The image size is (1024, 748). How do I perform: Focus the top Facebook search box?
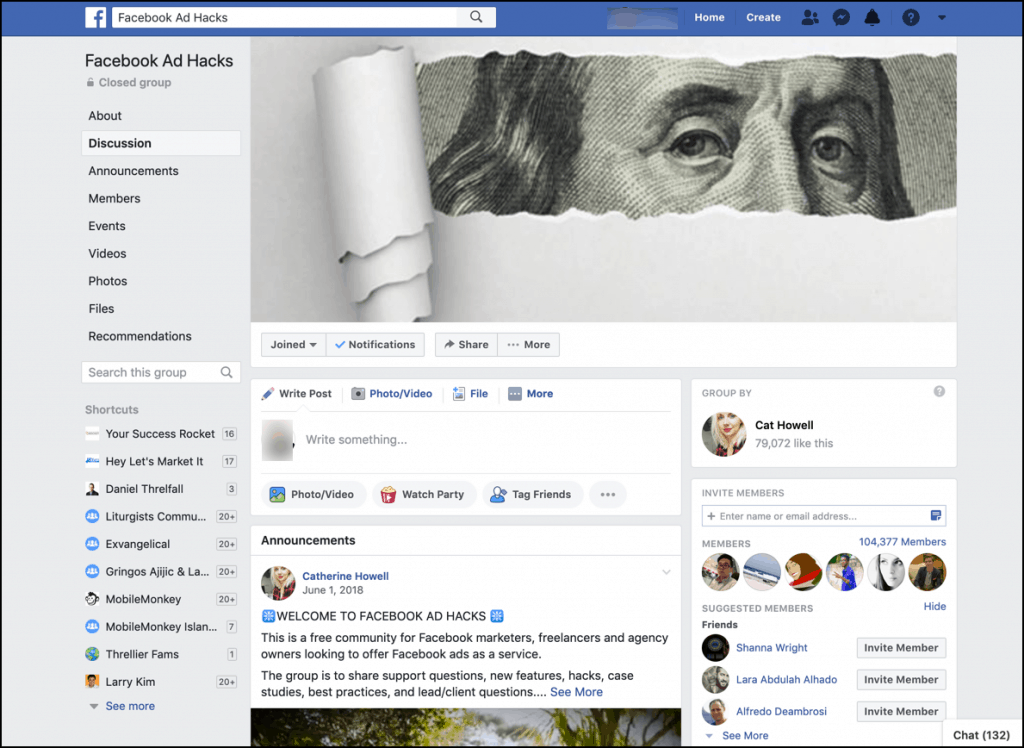click(285, 18)
